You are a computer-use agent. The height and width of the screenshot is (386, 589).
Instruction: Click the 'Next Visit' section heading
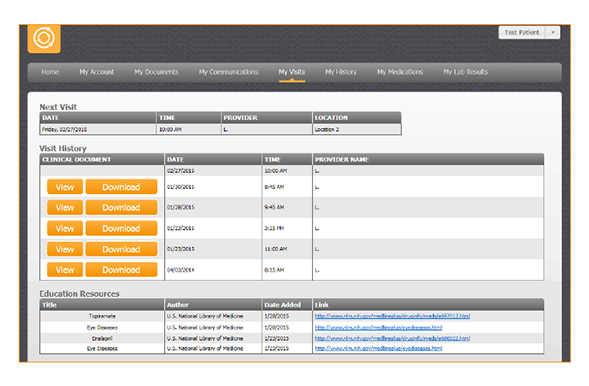point(58,107)
